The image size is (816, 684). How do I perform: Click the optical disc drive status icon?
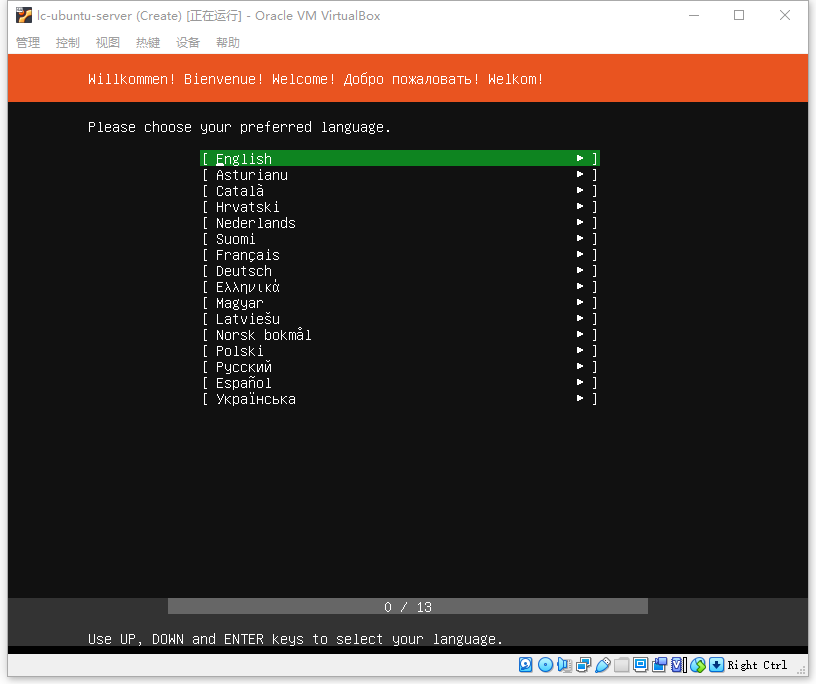click(x=545, y=665)
